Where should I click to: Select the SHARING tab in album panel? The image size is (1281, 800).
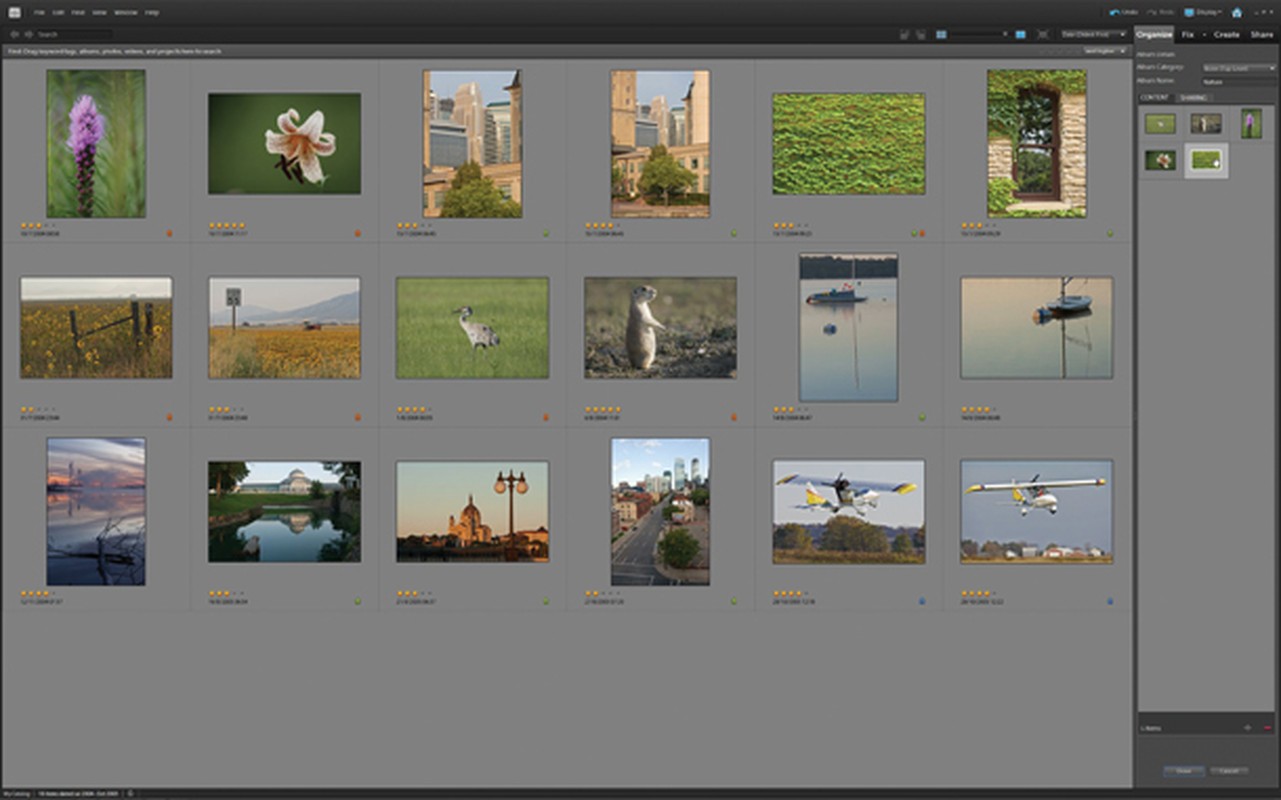tap(1192, 97)
